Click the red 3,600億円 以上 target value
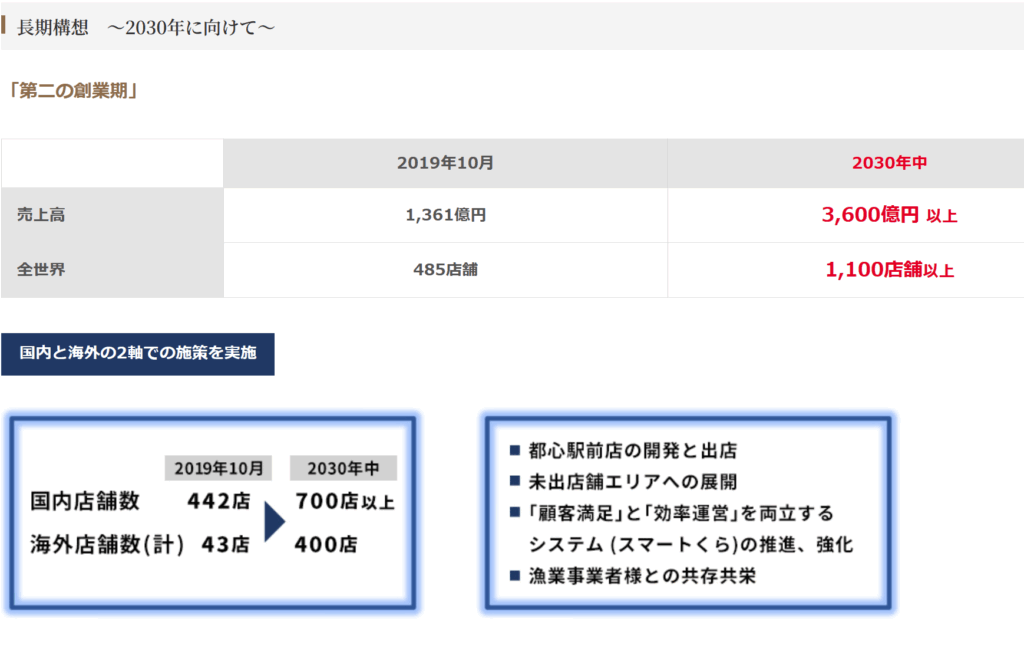This screenshot has height=668, width=1024. point(889,215)
